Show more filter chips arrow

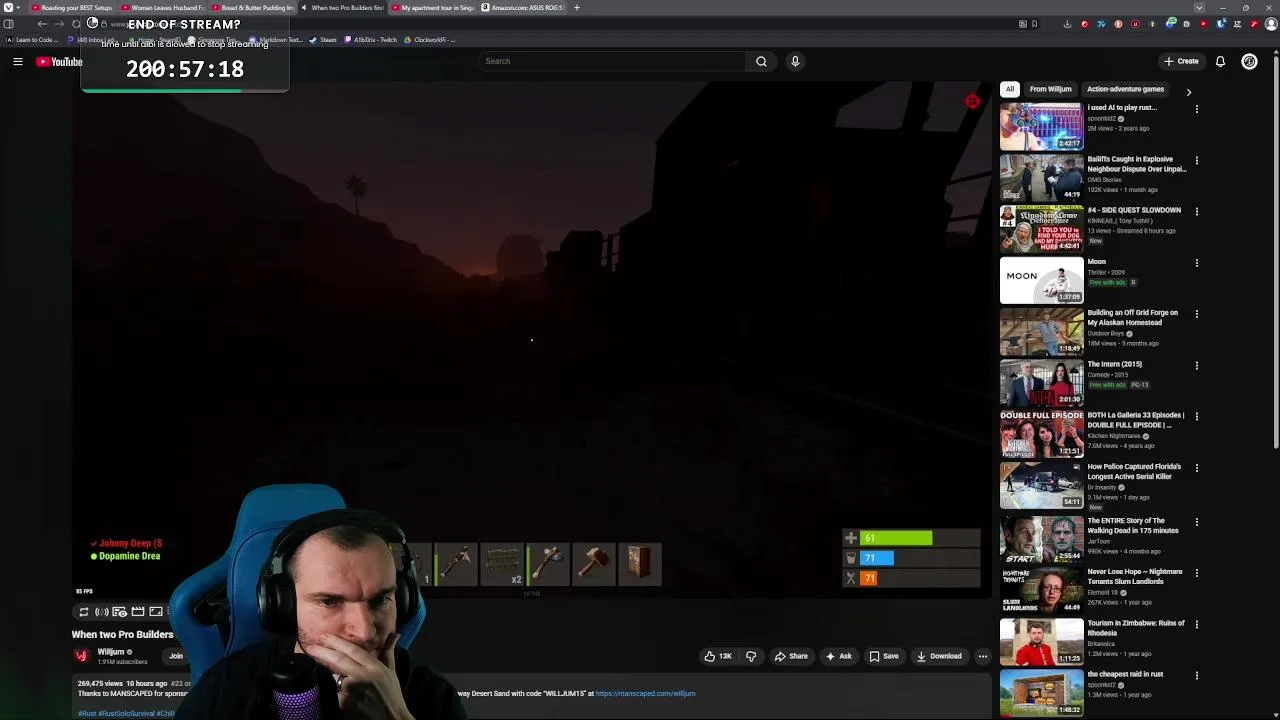point(1189,92)
